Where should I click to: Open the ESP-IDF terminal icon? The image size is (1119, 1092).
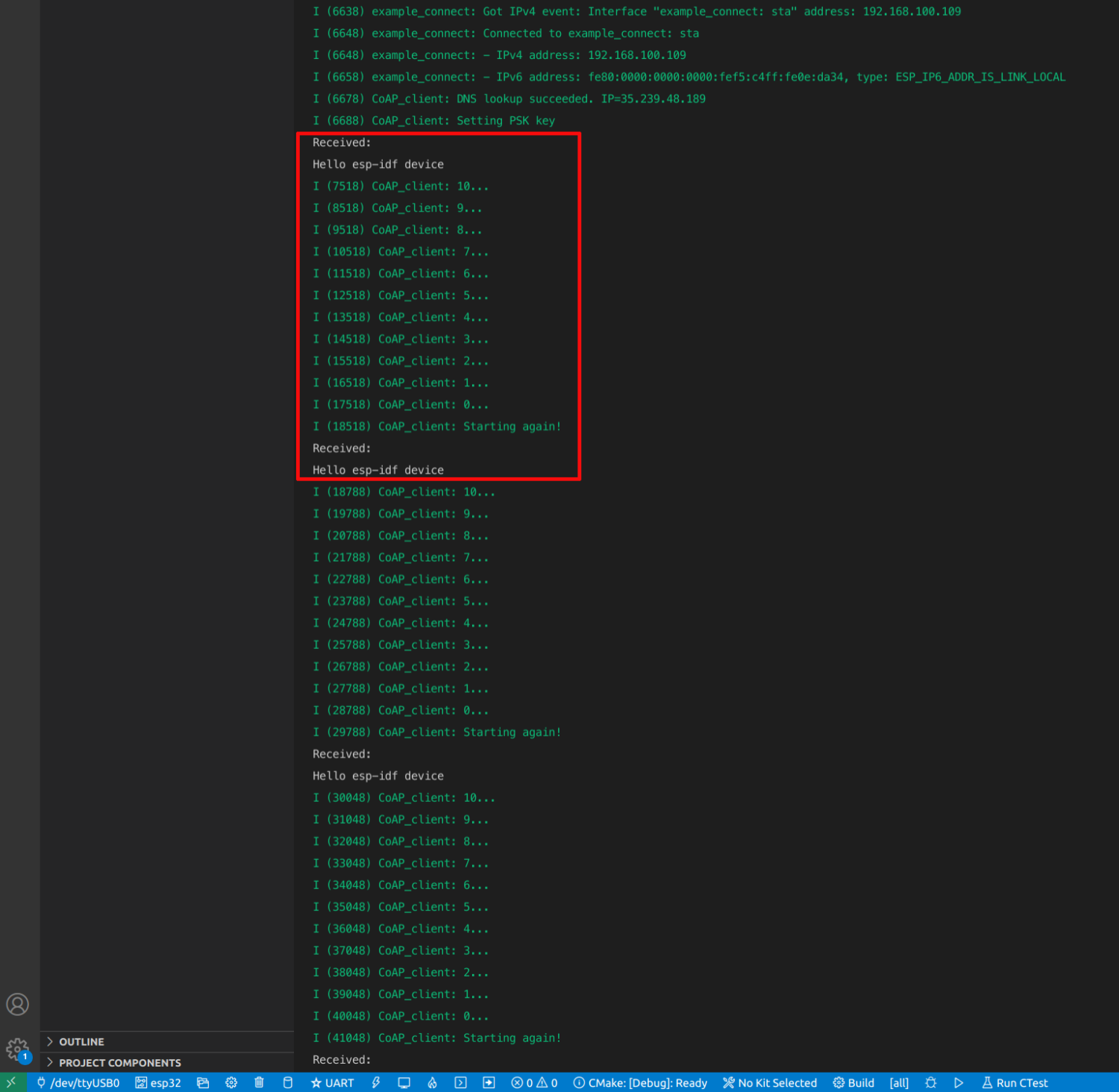pyautogui.click(x=460, y=1082)
